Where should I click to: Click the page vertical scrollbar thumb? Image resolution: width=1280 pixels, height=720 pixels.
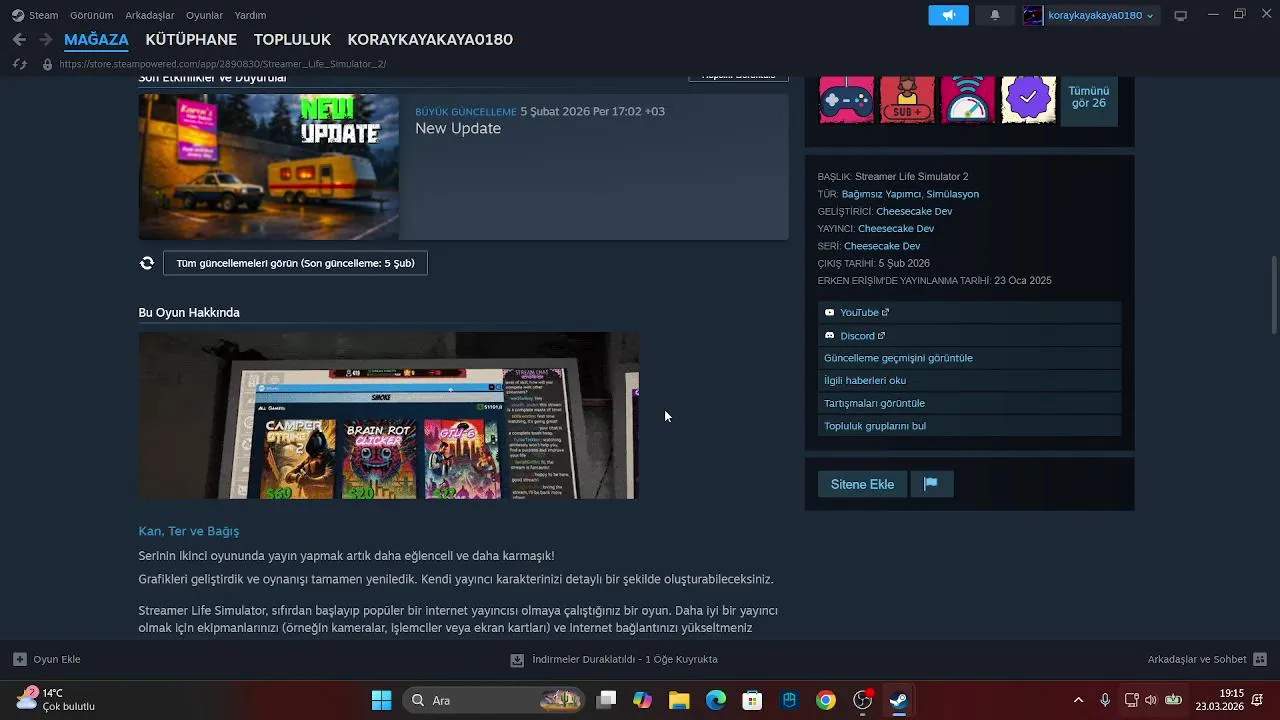click(x=1273, y=295)
